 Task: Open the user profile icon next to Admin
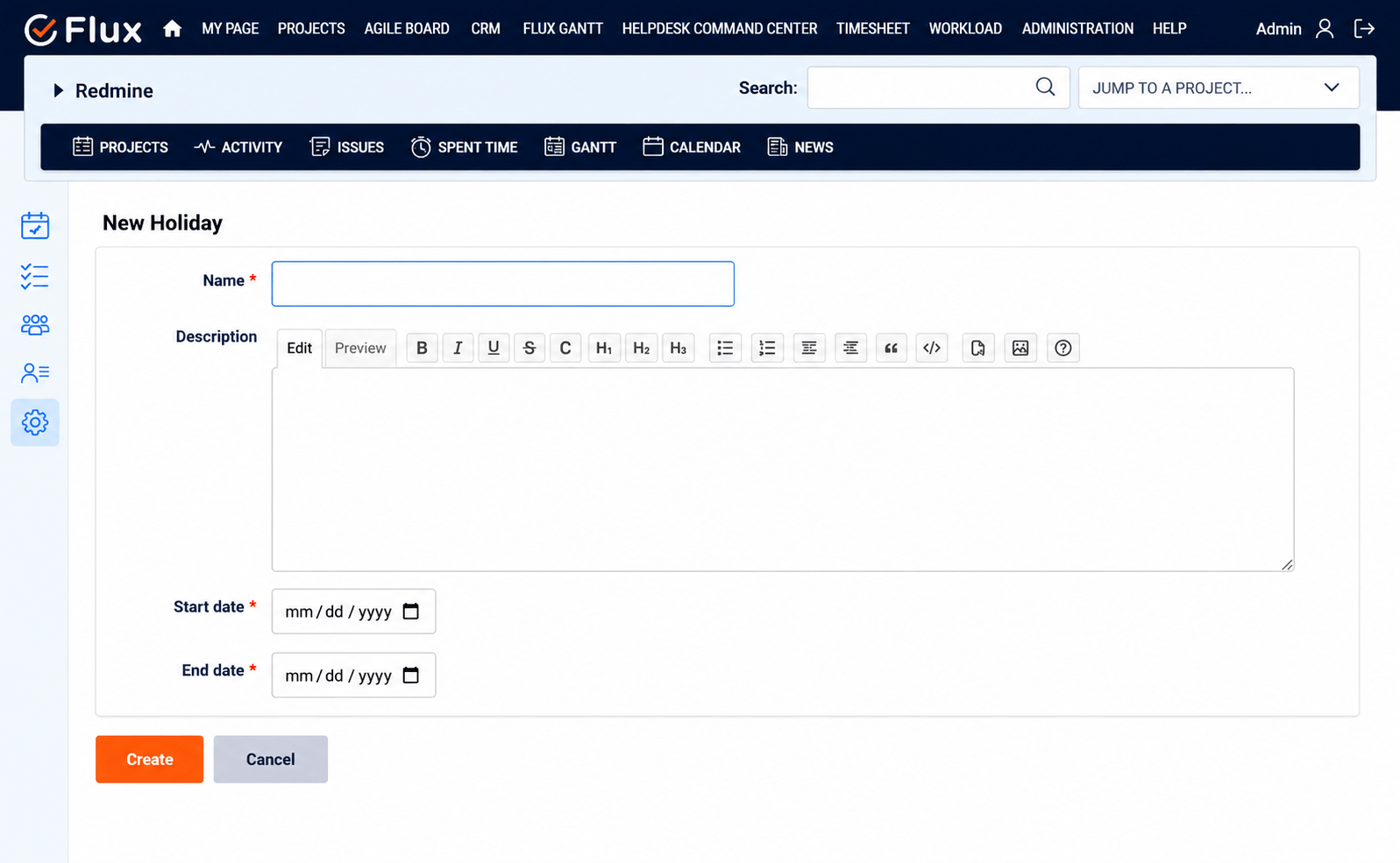[x=1324, y=29]
